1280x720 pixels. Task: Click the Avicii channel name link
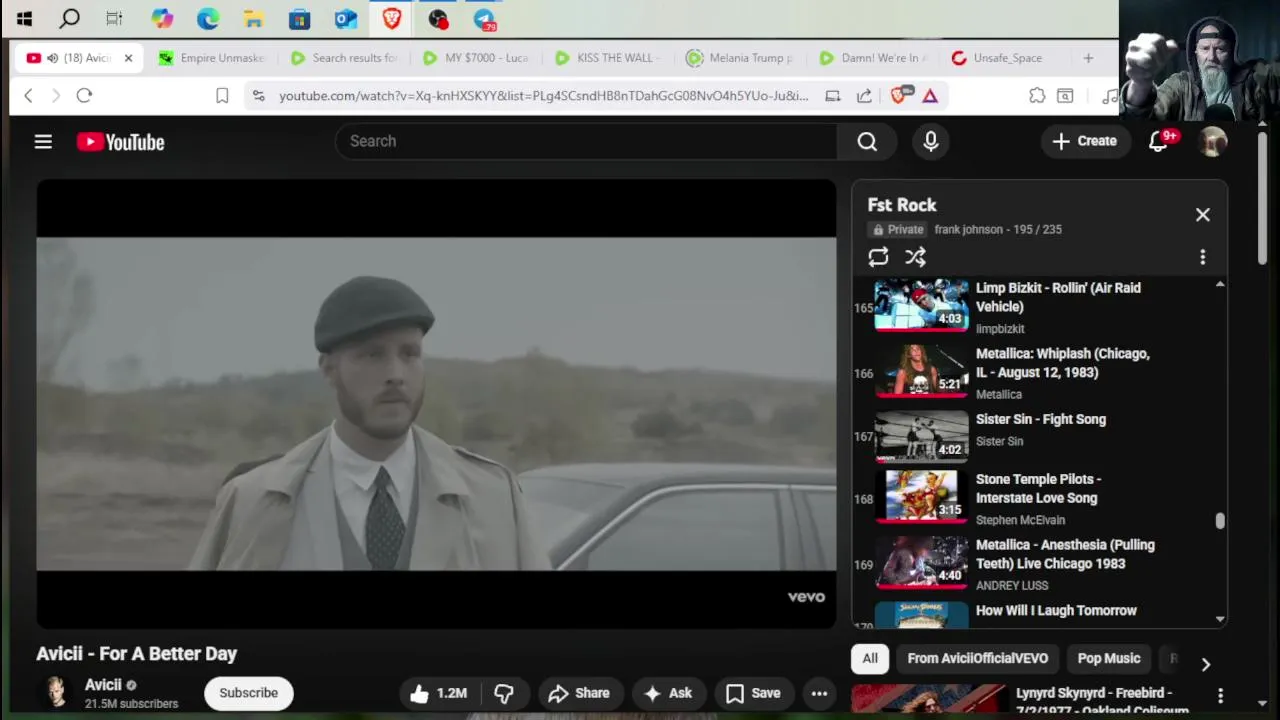coord(103,685)
